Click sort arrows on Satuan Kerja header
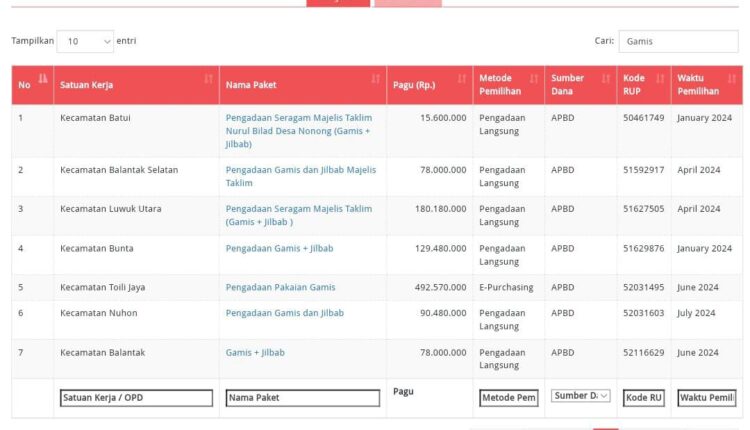The width and height of the screenshot is (750, 430). [x=209, y=79]
